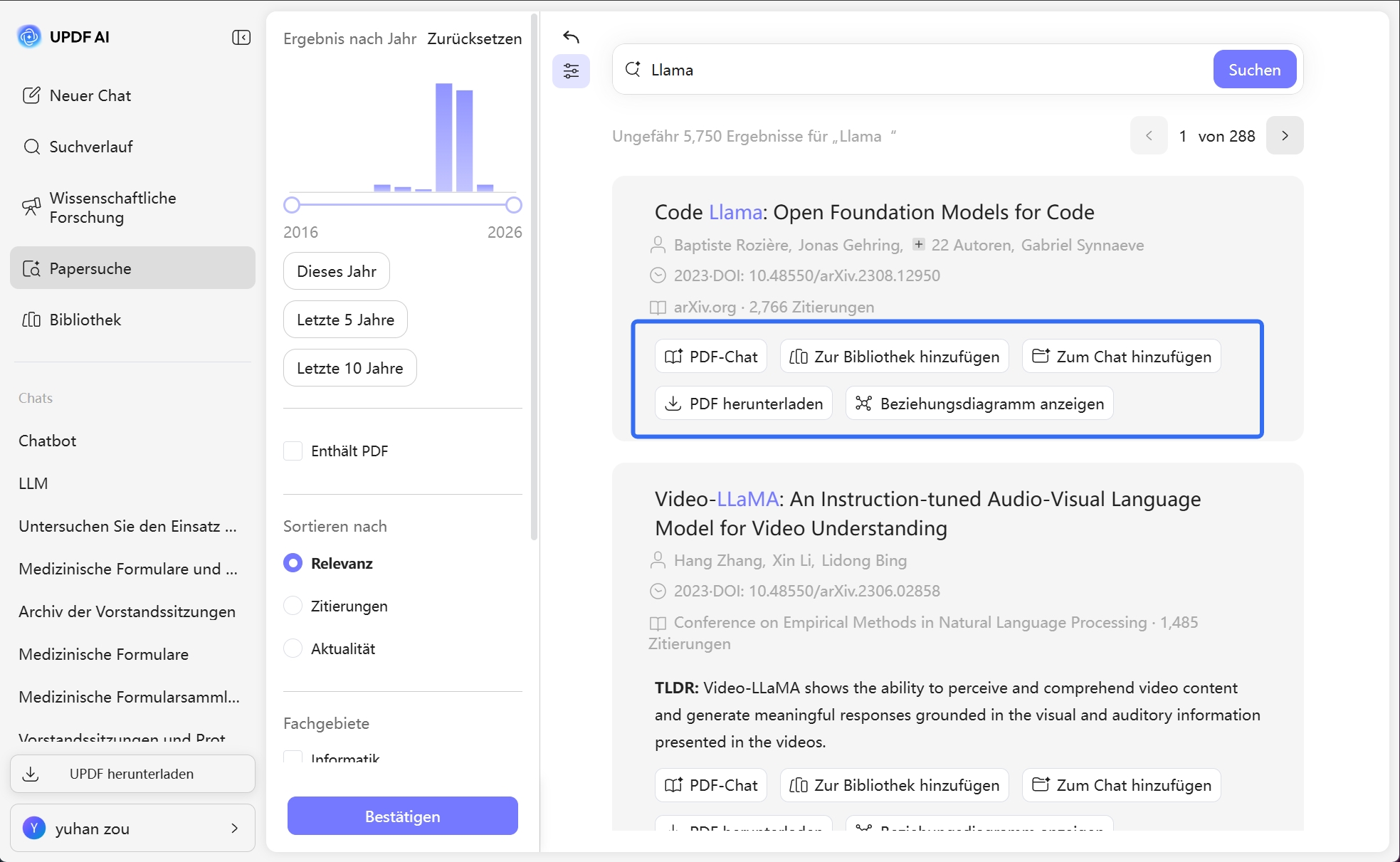Open the Code Llama paper title

click(874, 212)
